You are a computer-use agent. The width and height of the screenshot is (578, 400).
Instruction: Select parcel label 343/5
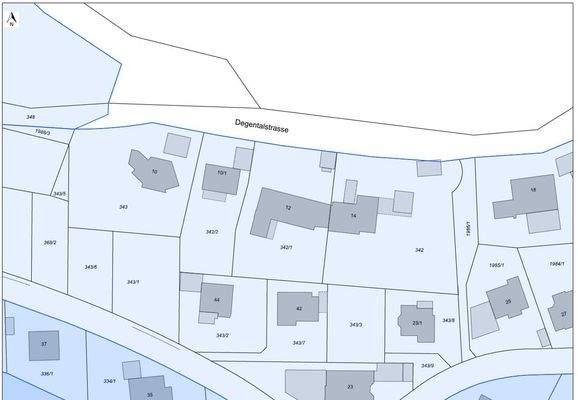(59, 194)
